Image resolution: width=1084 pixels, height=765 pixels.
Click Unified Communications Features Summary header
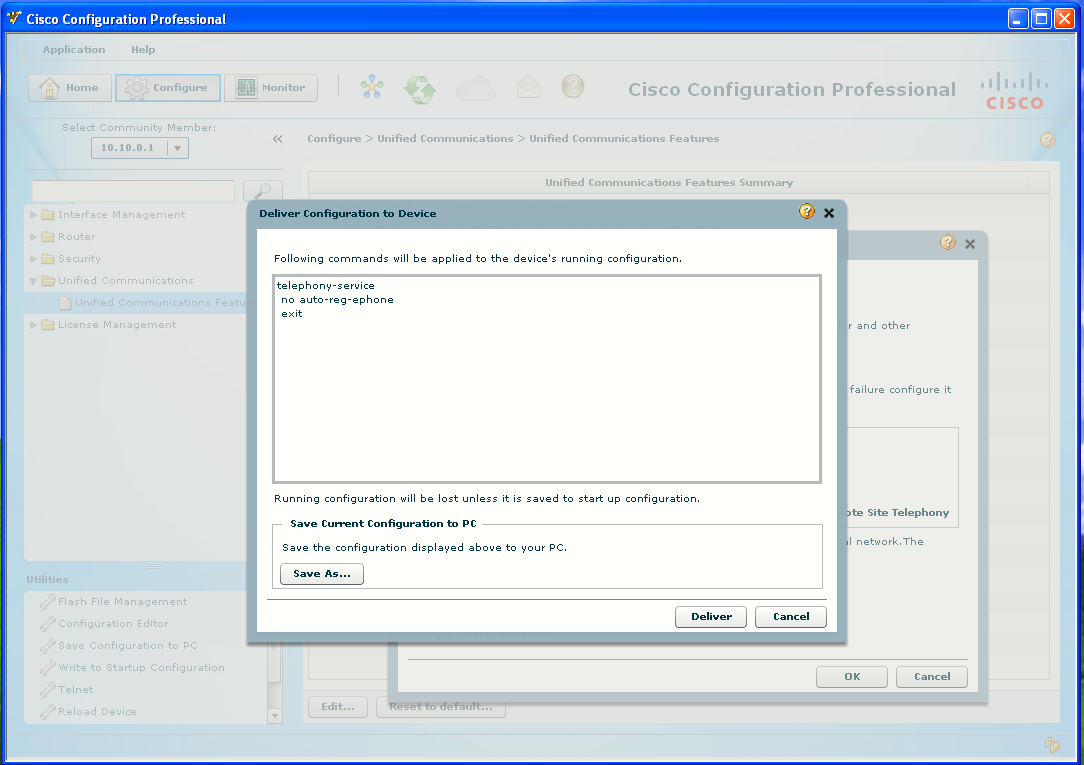(669, 183)
